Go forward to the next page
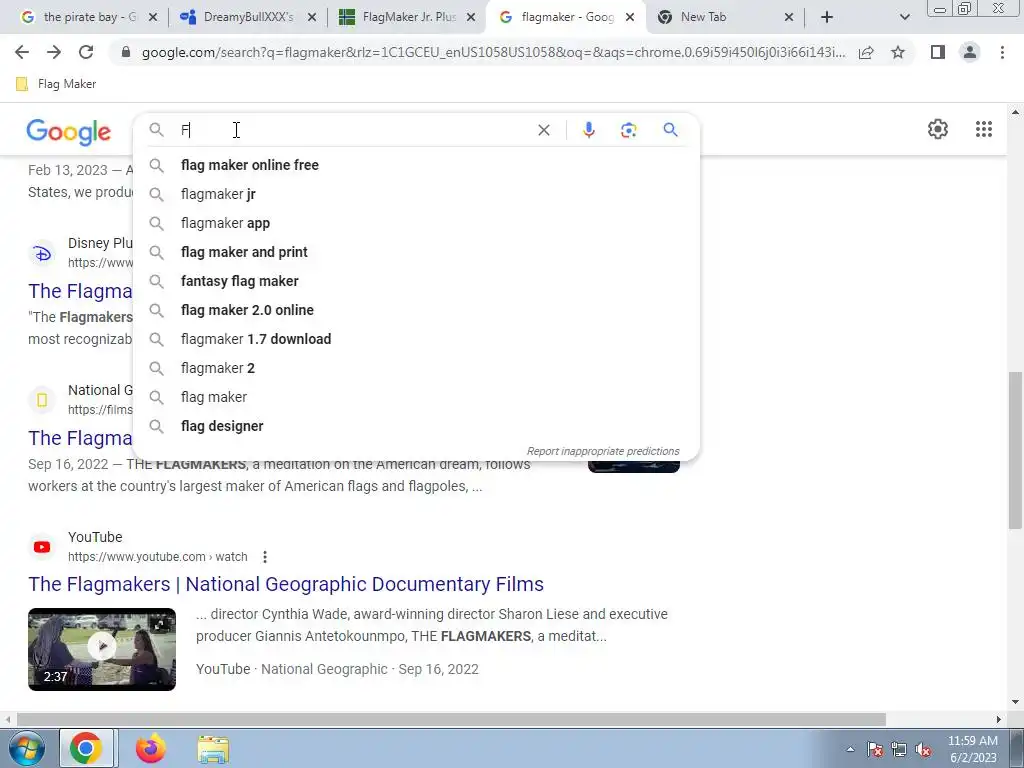 tap(54, 52)
